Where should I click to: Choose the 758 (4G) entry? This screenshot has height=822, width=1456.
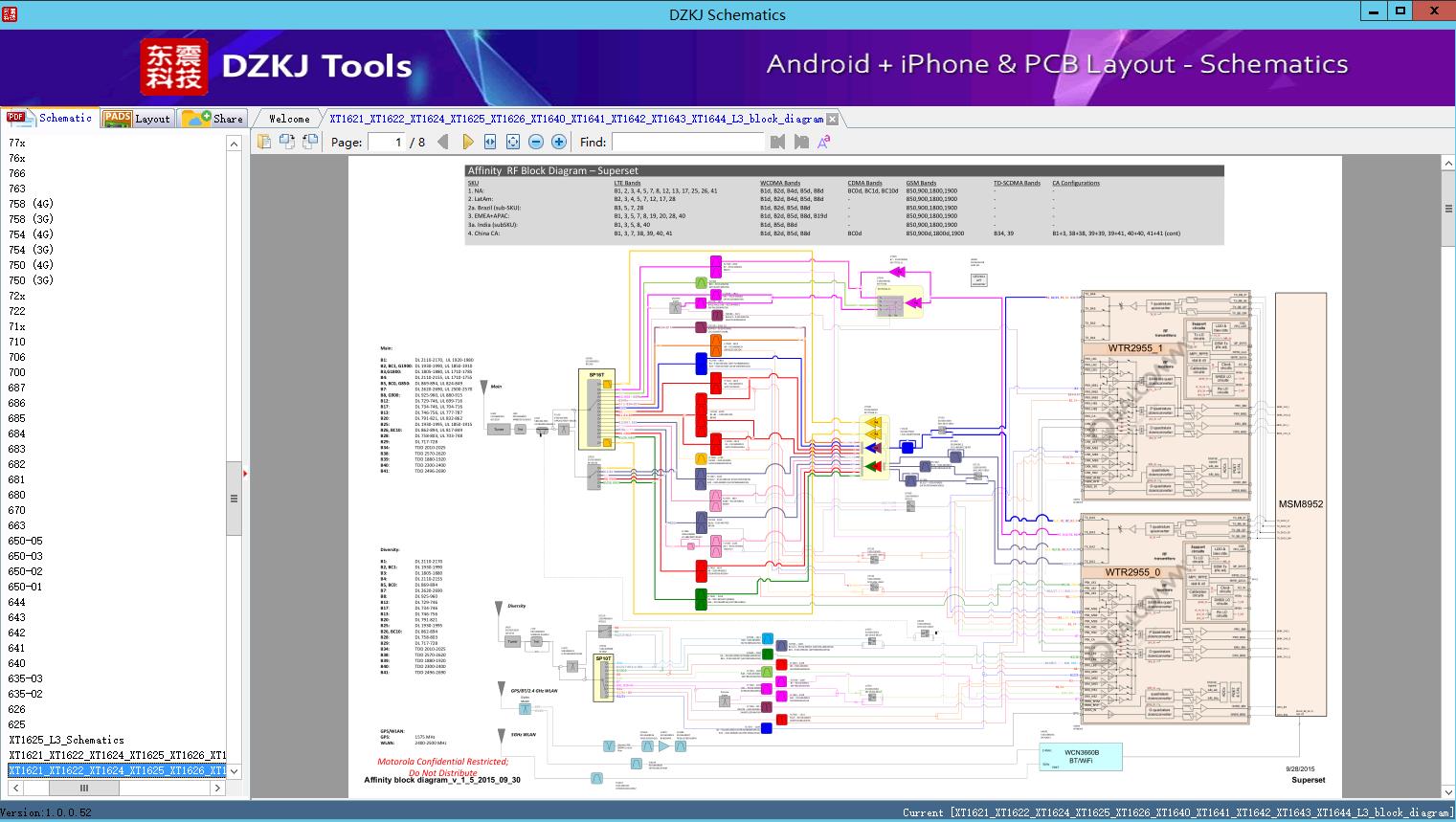click(x=31, y=204)
